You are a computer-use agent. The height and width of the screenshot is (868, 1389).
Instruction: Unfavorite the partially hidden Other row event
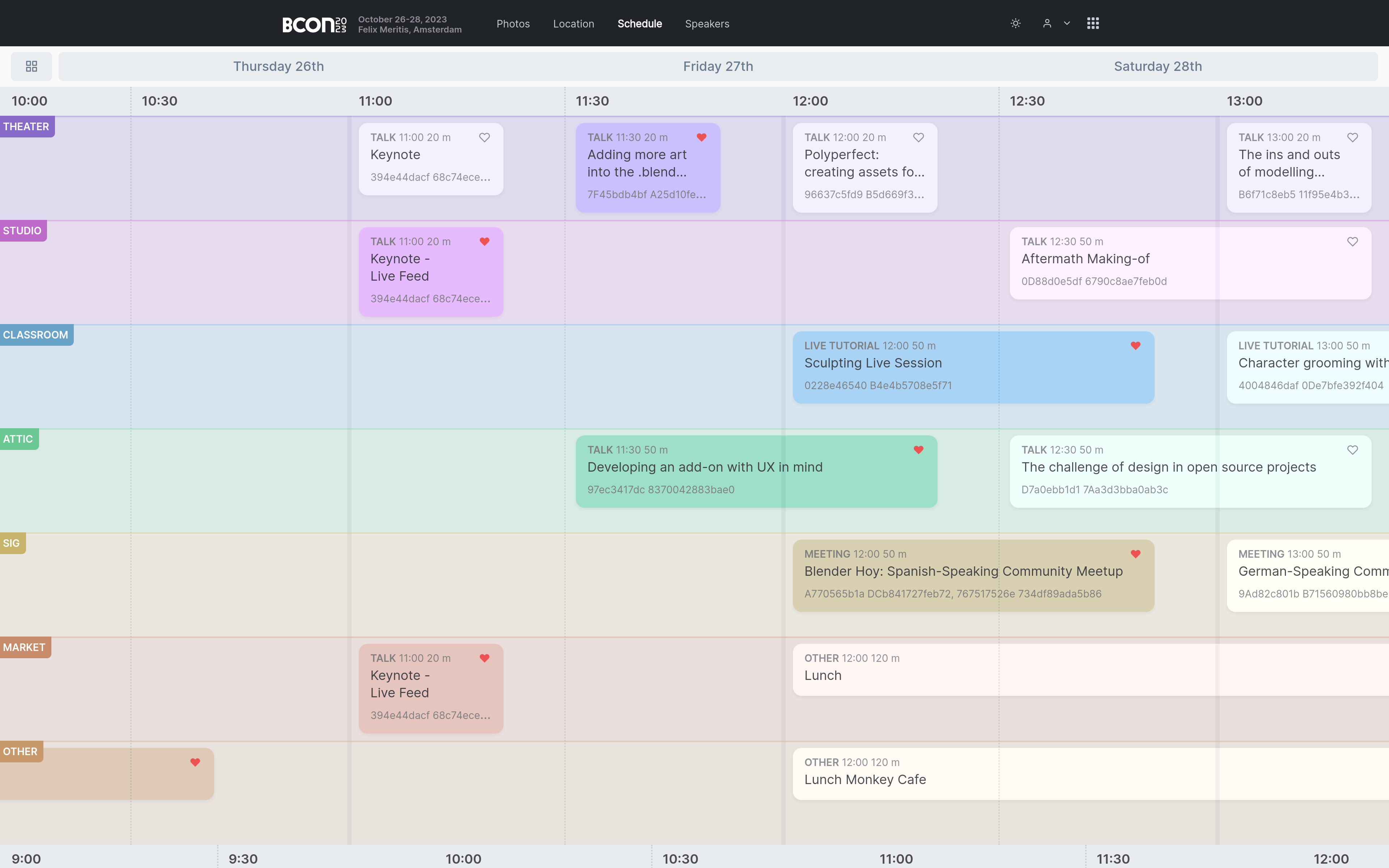click(195, 762)
